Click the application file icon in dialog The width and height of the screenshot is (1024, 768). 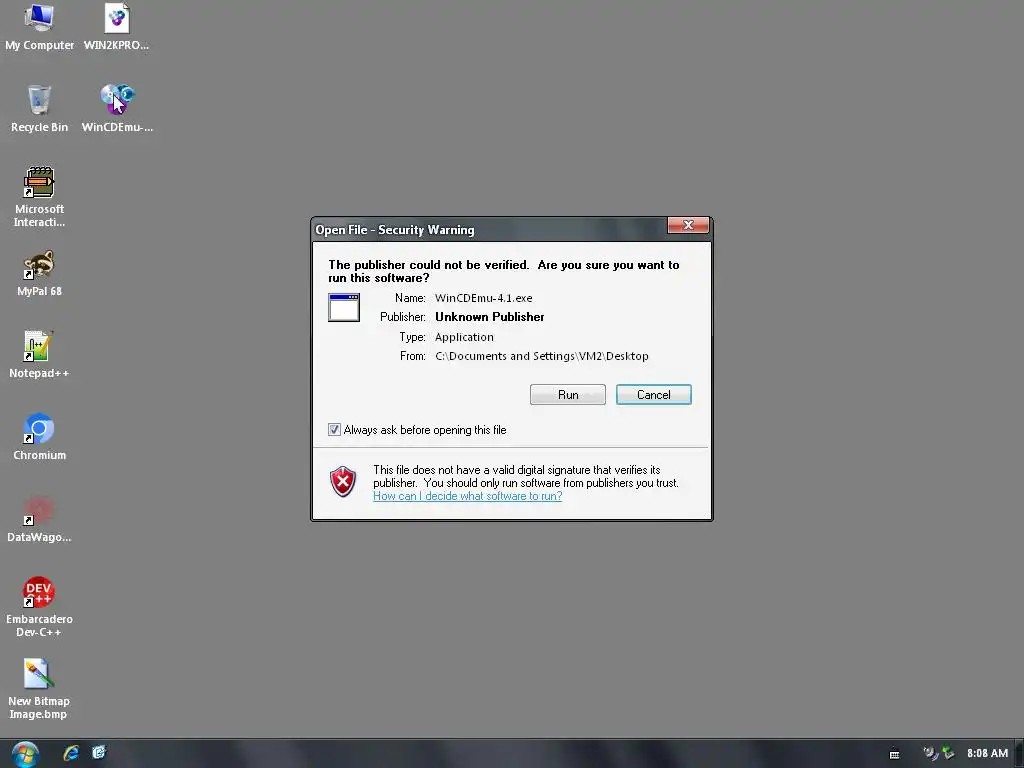[x=344, y=308]
